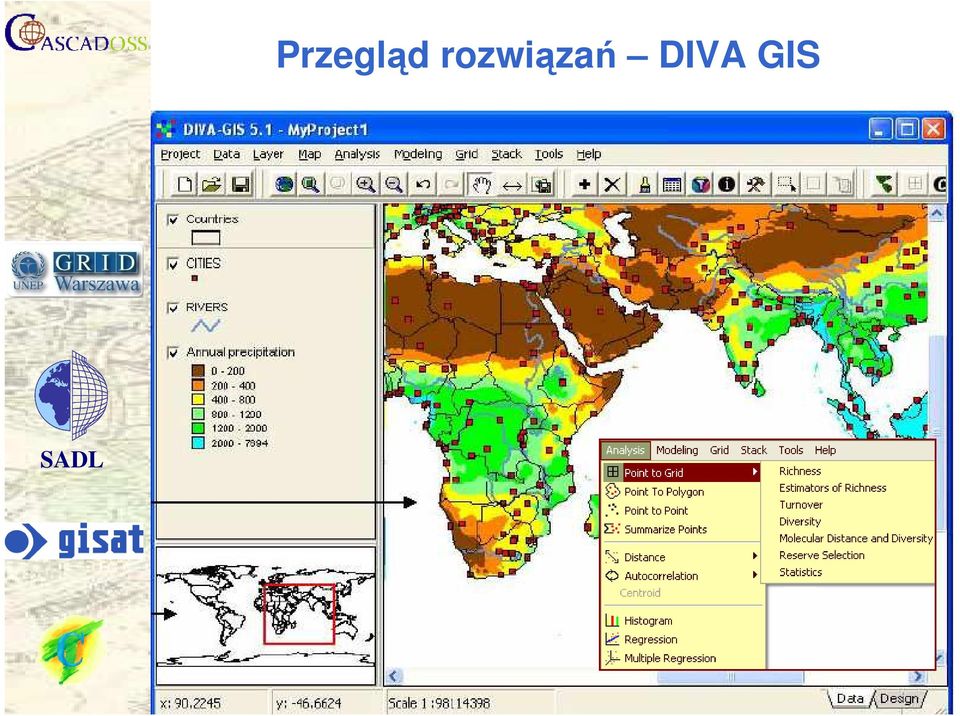Click the DIVA-GIS title bar app icon
This screenshot has height=716, width=960.
point(166,129)
